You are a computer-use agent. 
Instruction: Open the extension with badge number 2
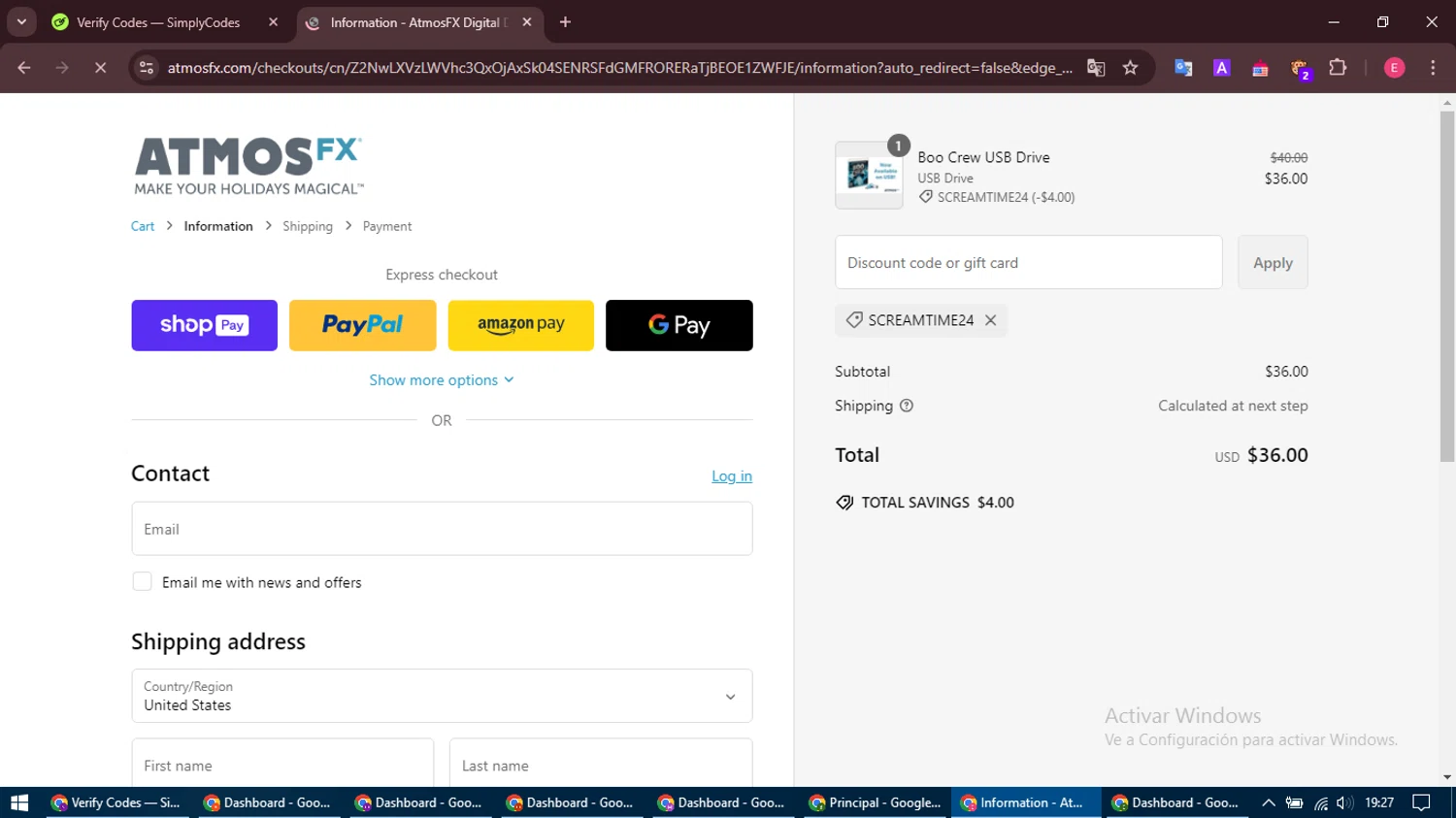tap(1300, 69)
